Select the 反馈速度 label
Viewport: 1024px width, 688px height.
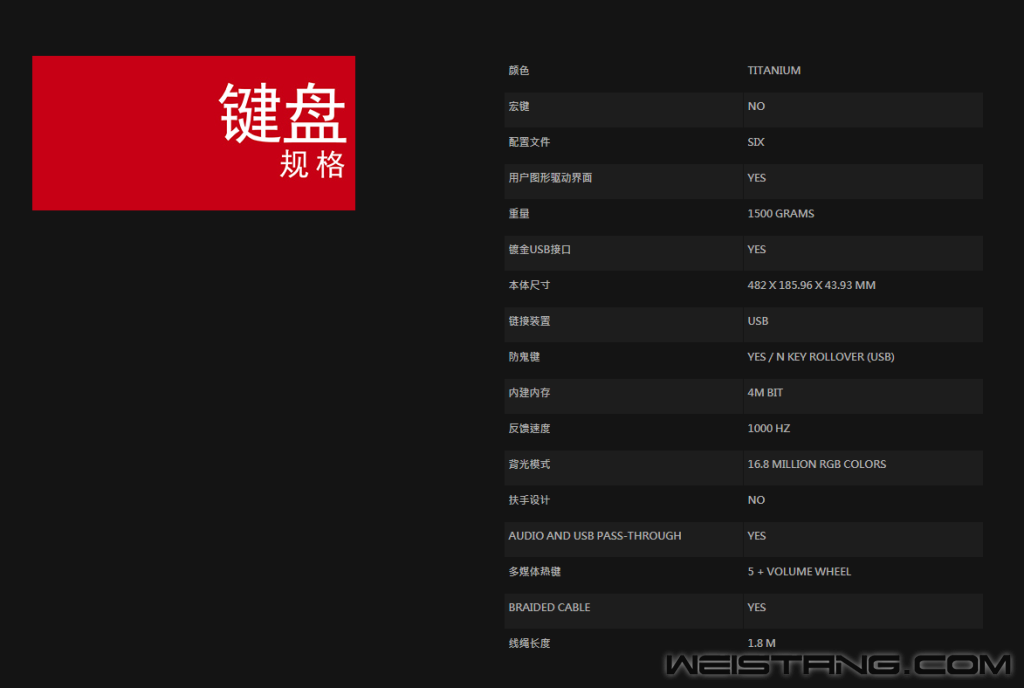point(529,429)
